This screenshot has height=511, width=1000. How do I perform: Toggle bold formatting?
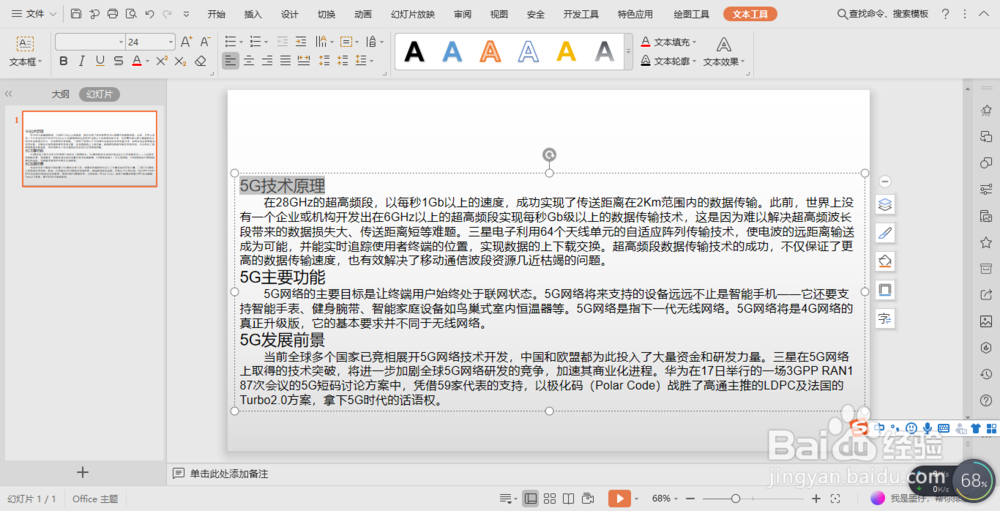63,61
